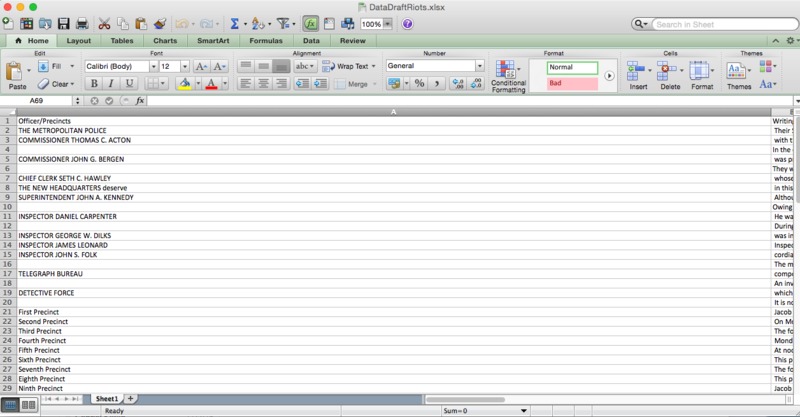The width and height of the screenshot is (800, 417).
Task: Increase the indent level
Action: click(320, 83)
